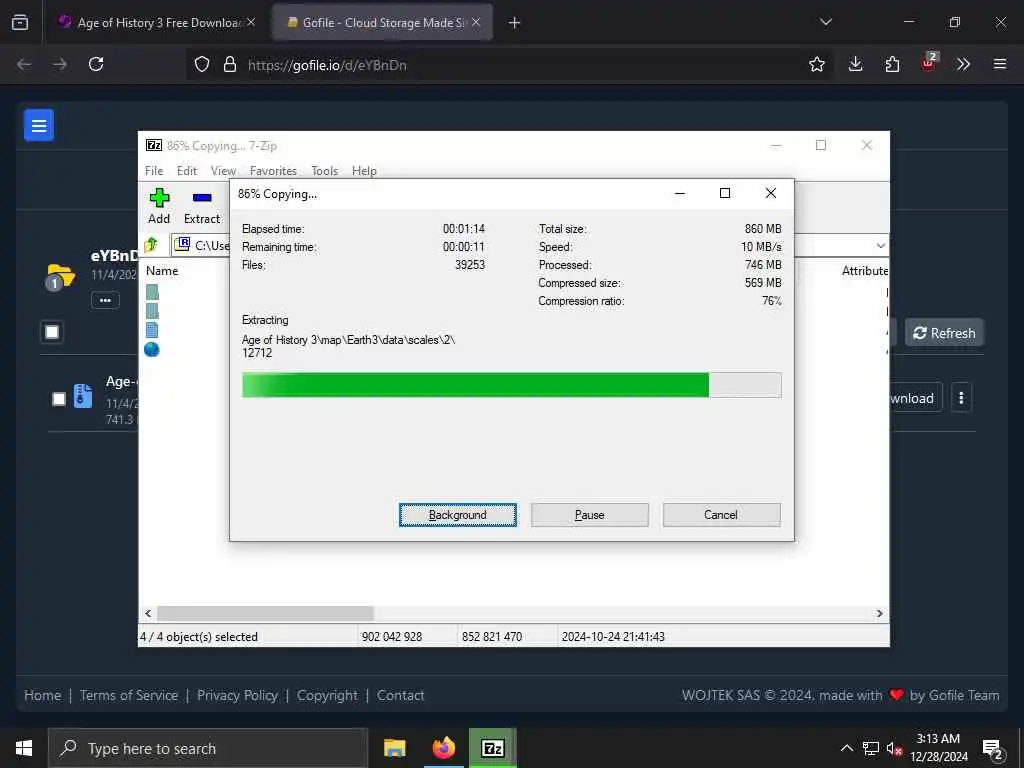Go back in browser history

pyautogui.click(x=24, y=64)
